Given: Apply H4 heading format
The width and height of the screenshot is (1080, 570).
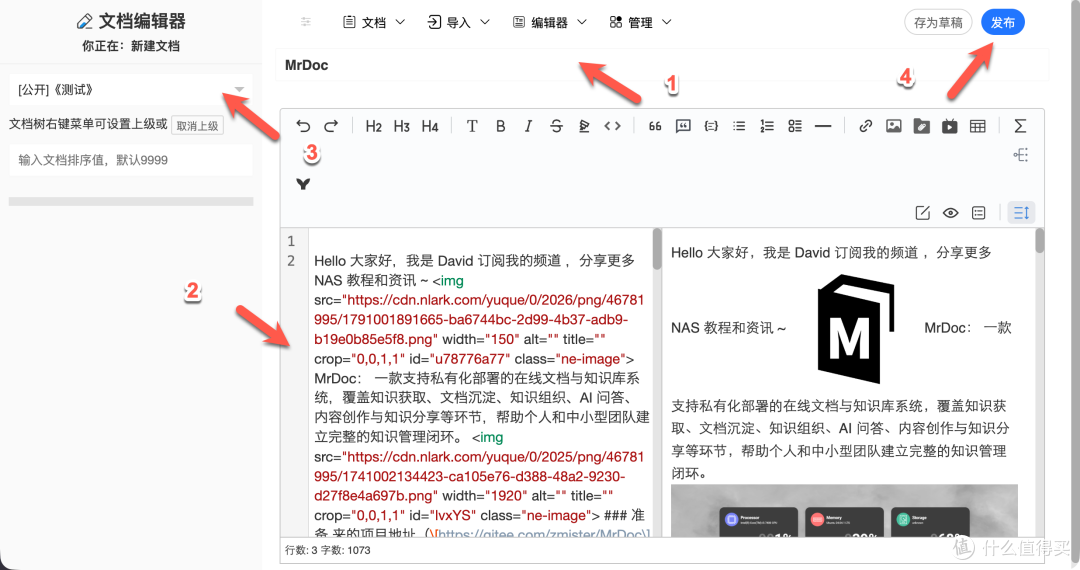Looking at the screenshot, I should click(430, 126).
